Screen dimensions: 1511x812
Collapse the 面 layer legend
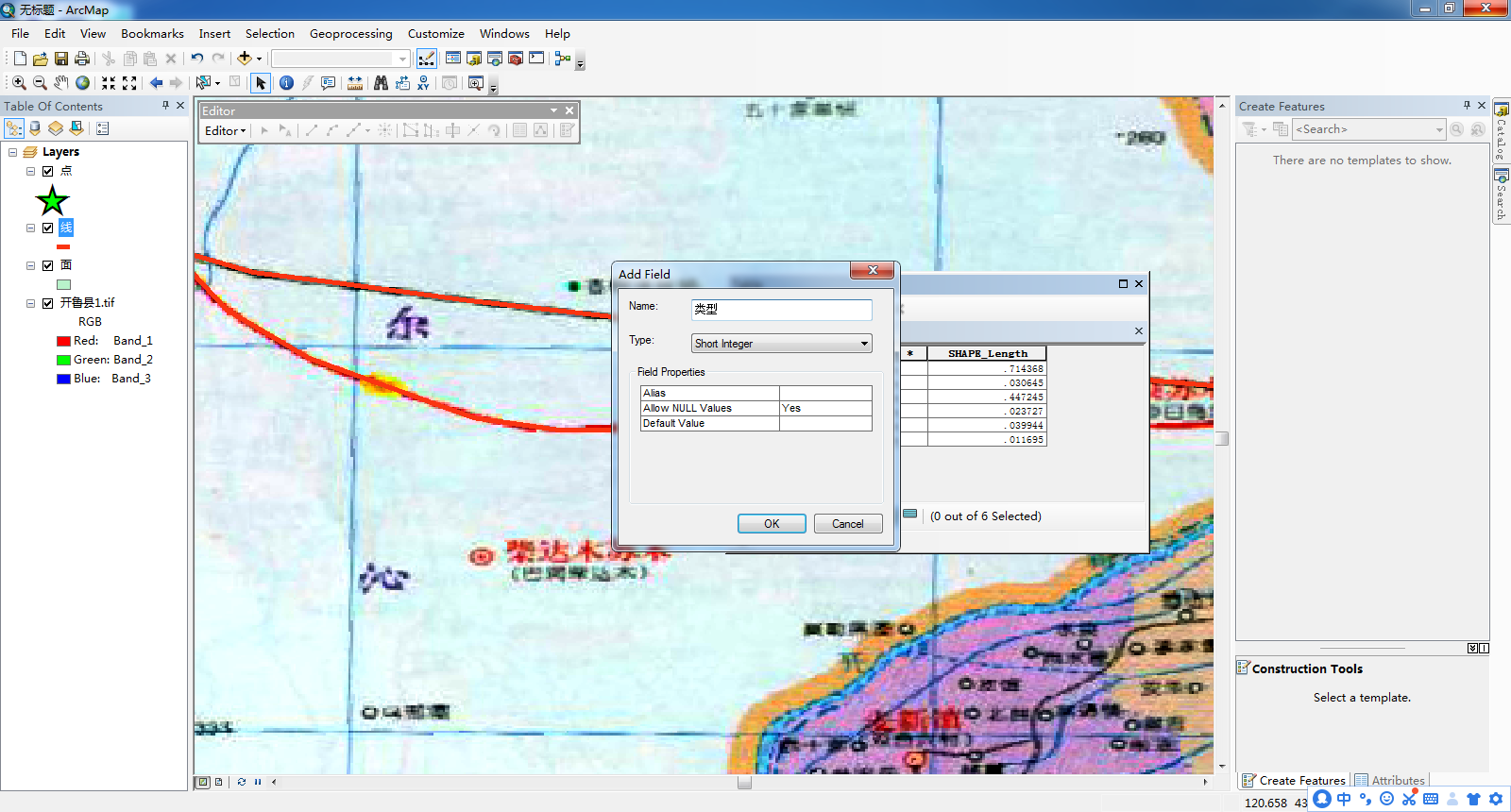point(30,265)
